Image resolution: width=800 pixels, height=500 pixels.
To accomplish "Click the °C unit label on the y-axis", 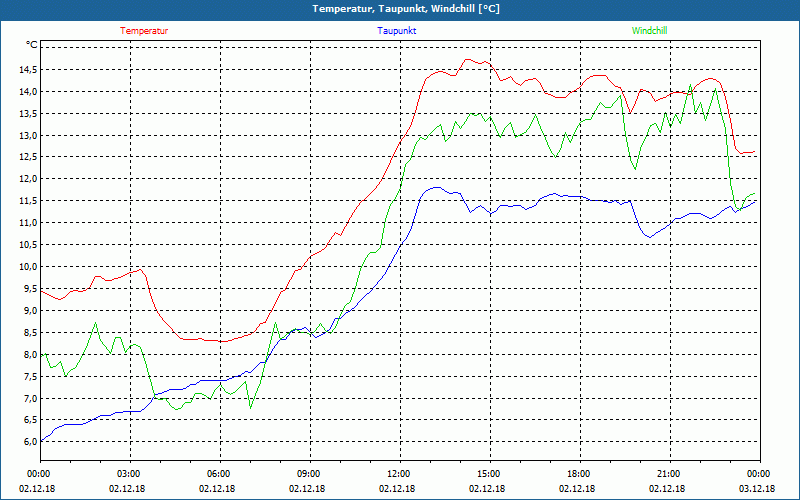I will [32, 45].
